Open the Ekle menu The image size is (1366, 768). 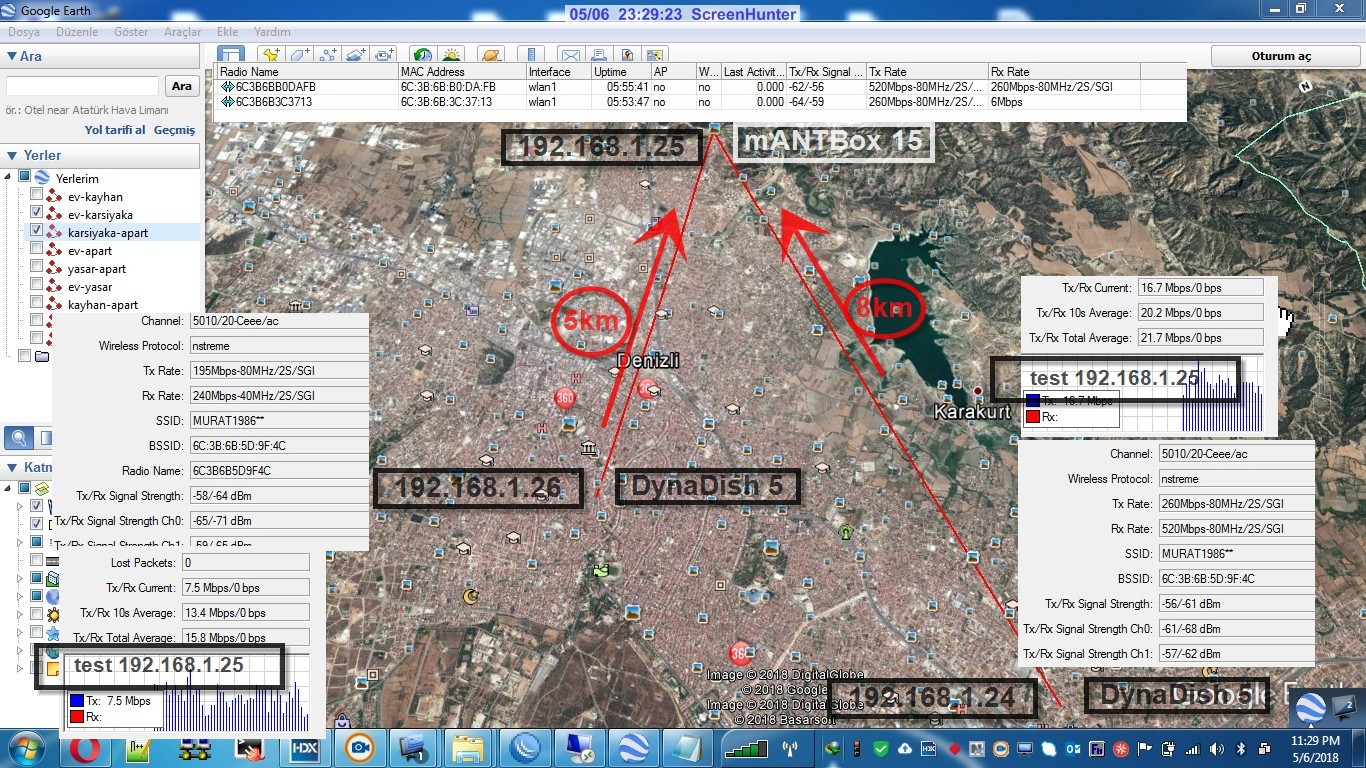227,32
